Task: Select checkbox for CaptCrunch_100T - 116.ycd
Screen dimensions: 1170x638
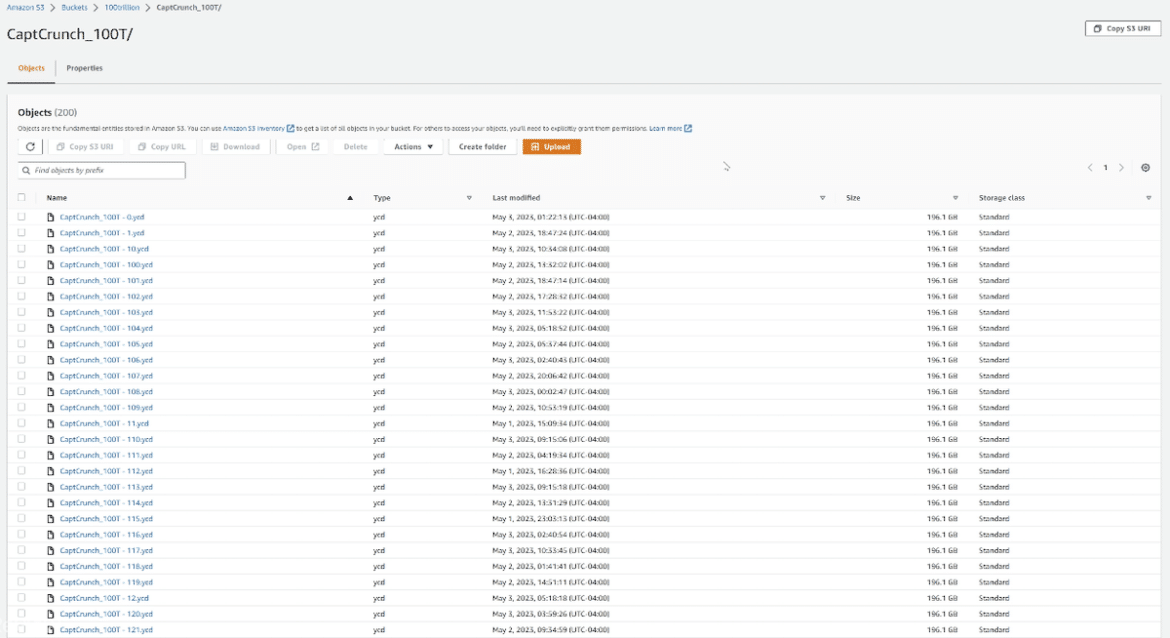Action: tap(22, 534)
